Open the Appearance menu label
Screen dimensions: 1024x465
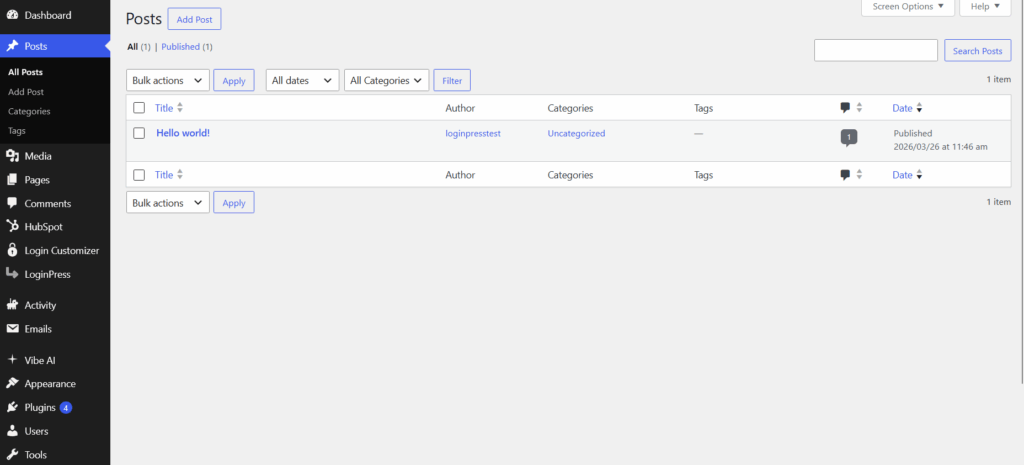[x=50, y=384]
